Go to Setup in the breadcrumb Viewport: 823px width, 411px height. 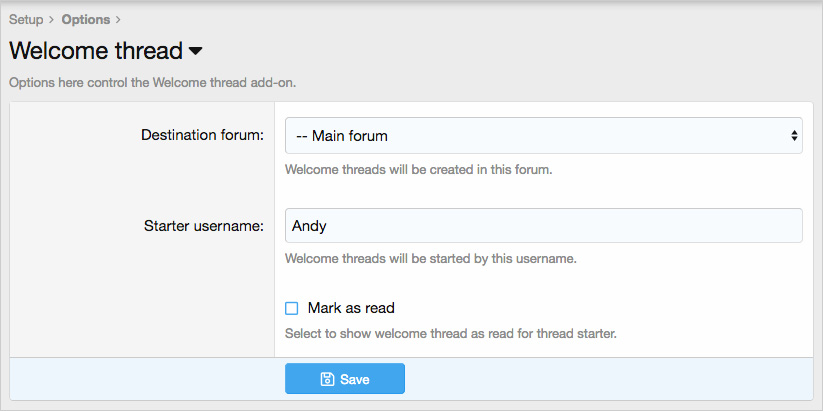tap(26, 19)
